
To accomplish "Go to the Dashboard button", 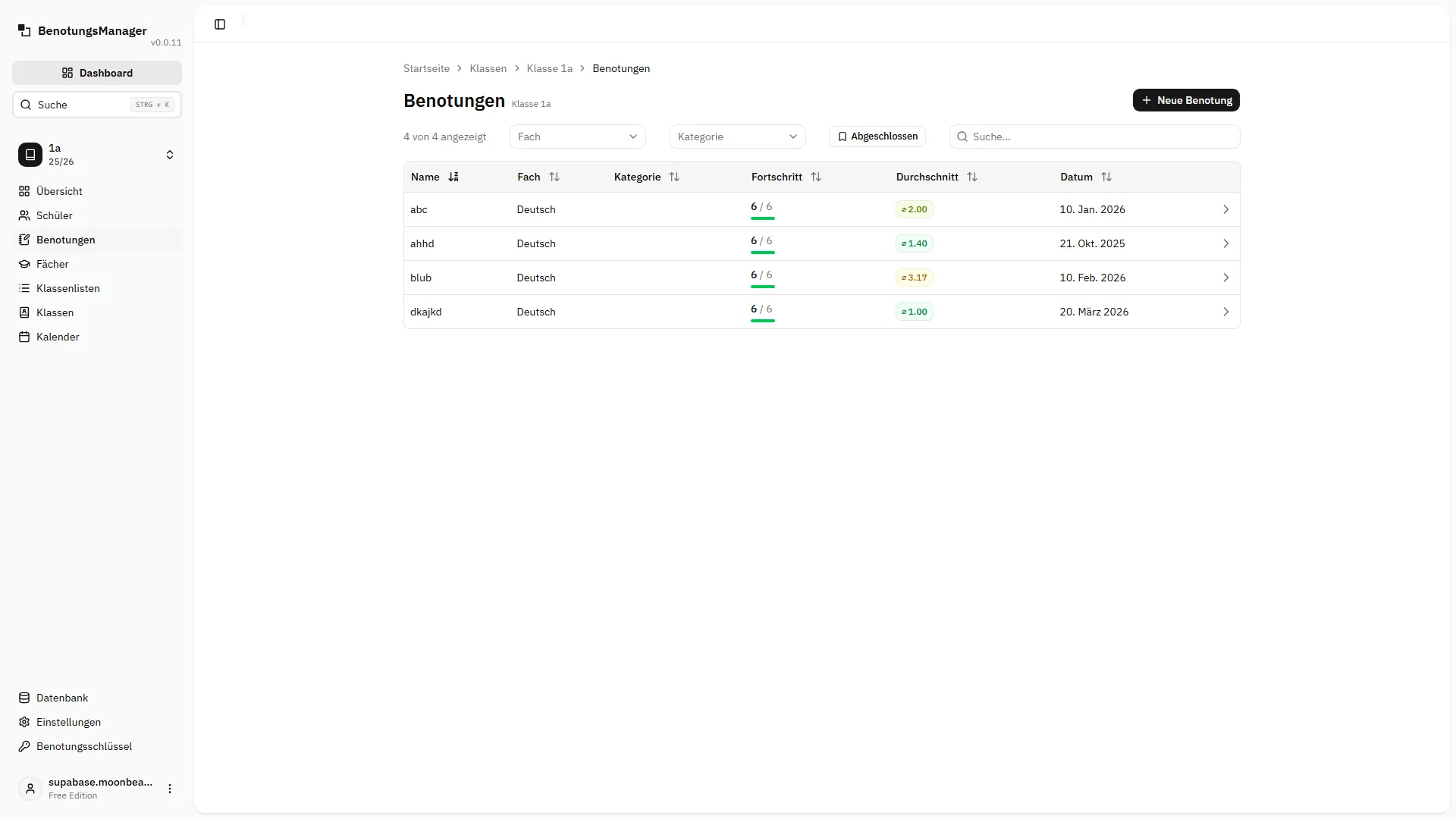I will [x=97, y=73].
